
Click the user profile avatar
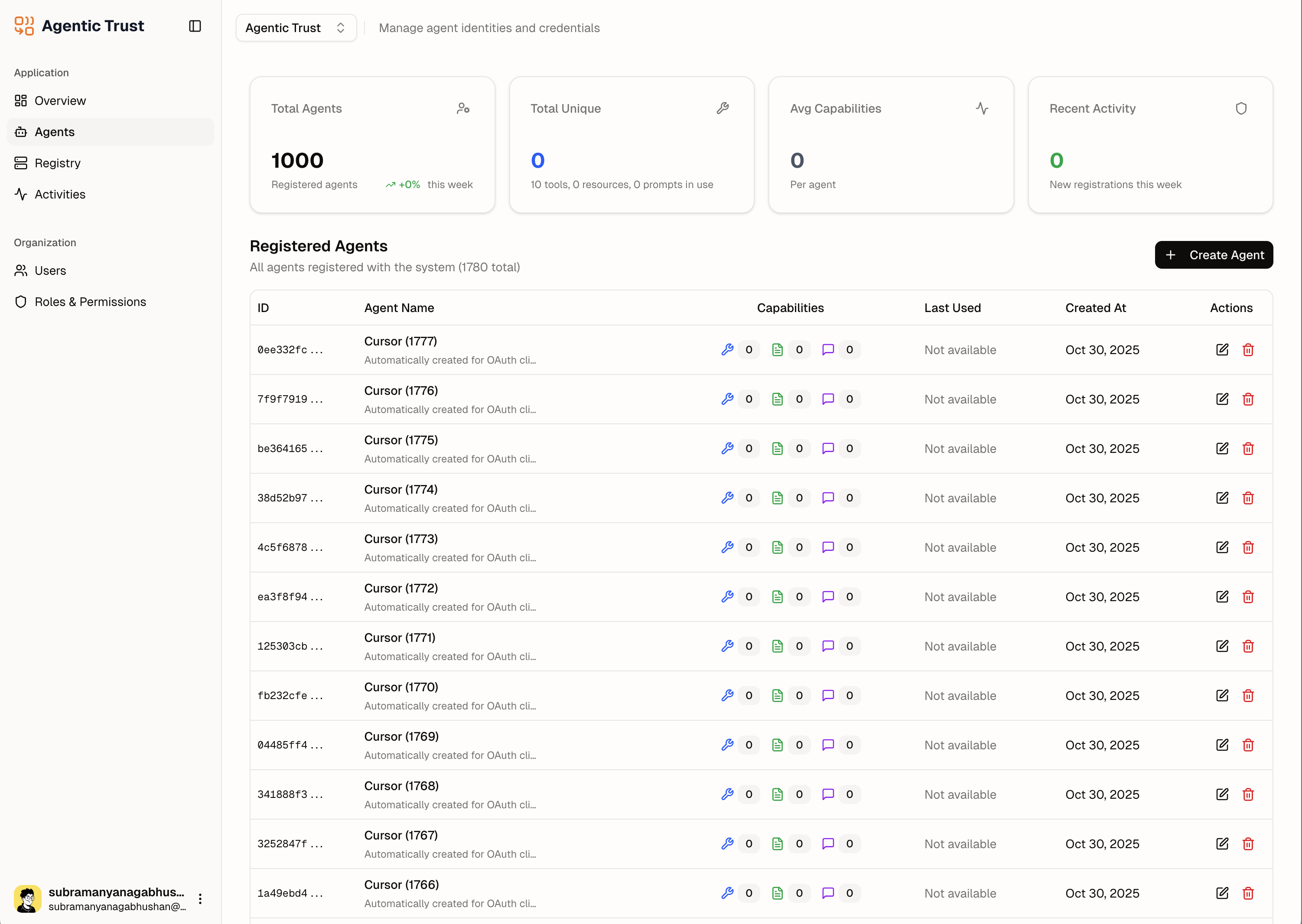pyautogui.click(x=27, y=899)
